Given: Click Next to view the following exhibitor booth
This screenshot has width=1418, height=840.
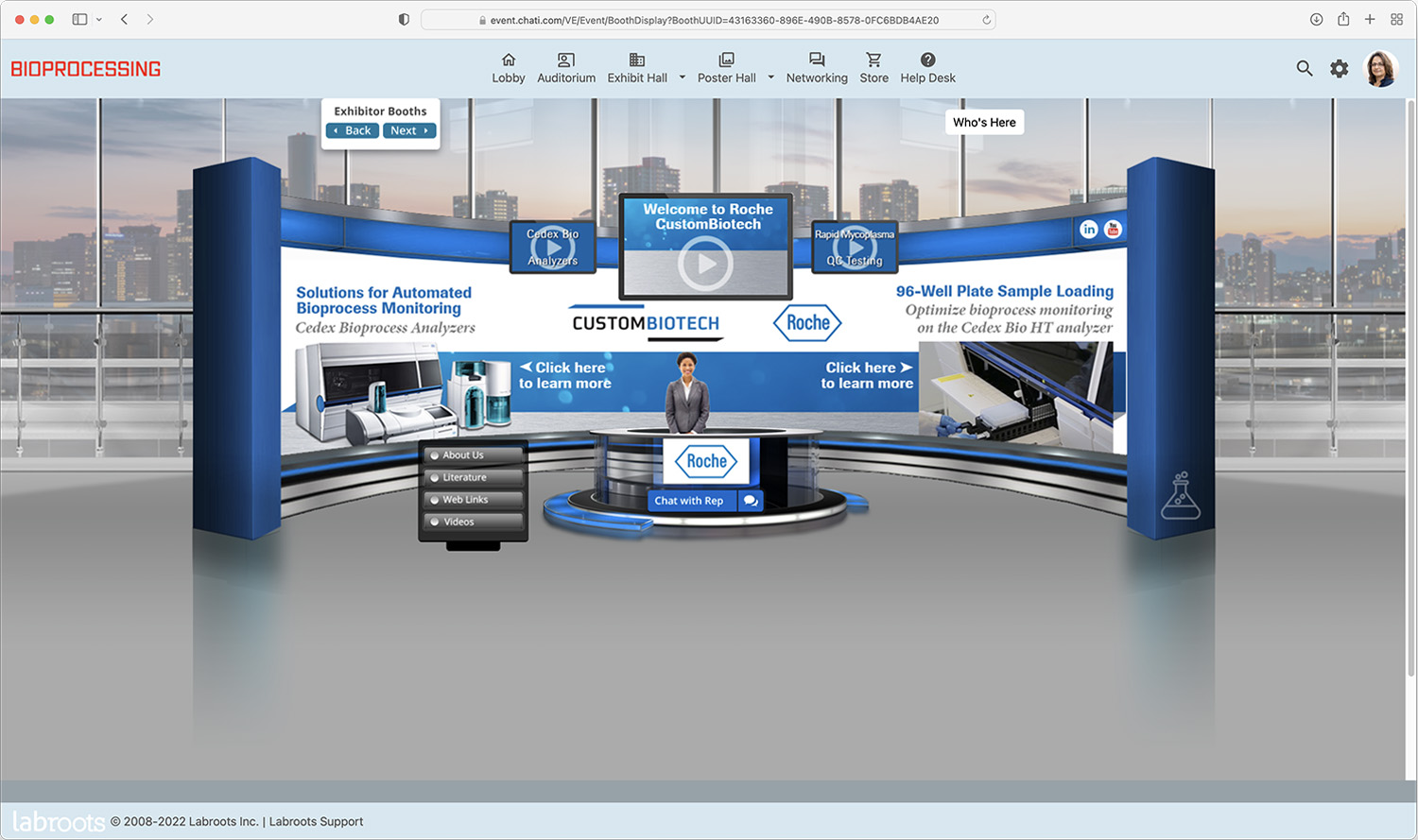Looking at the screenshot, I should [409, 129].
